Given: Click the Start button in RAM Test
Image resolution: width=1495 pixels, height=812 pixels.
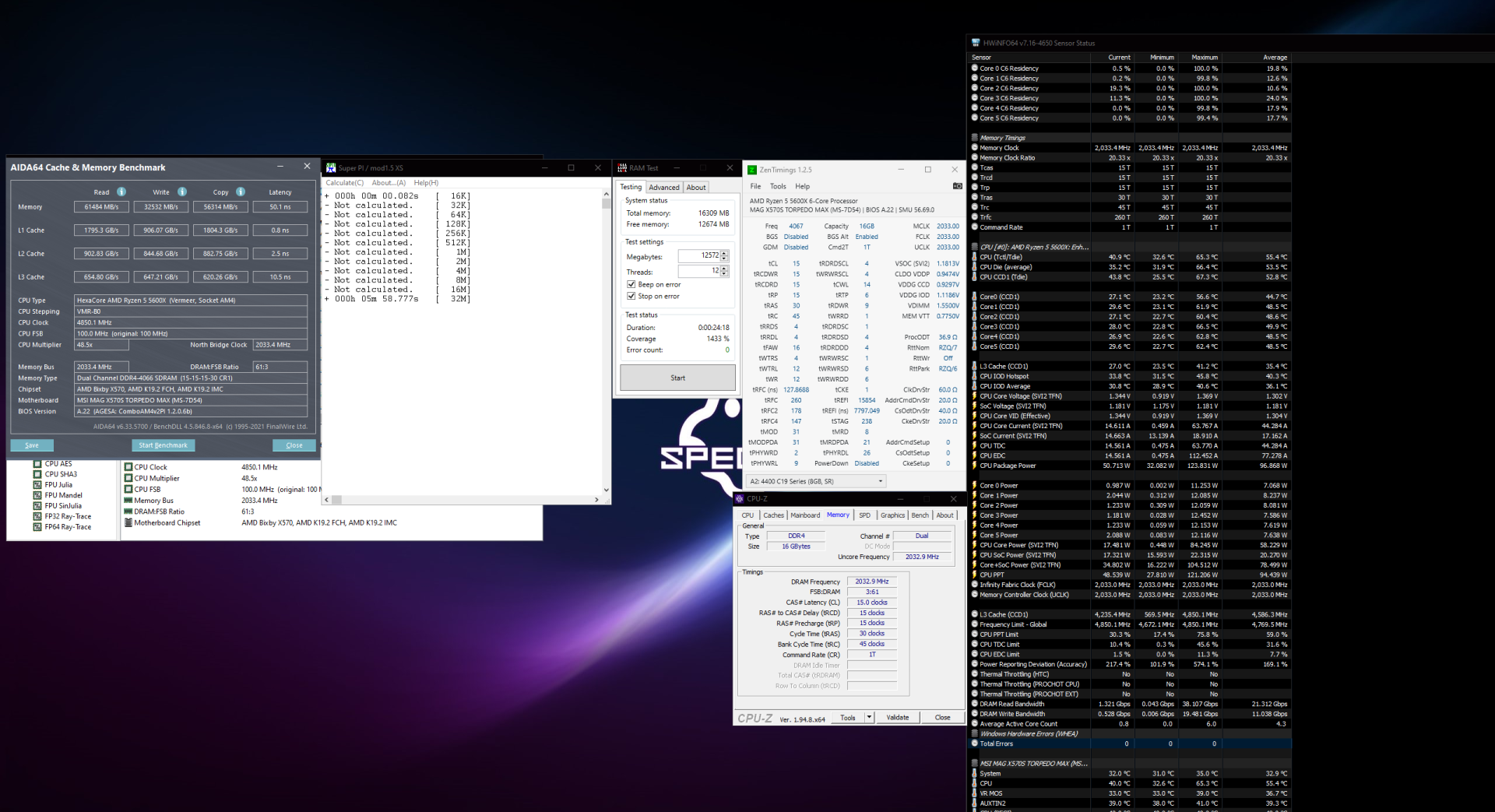Looking at the screenshot, I should pyautogui.click(x=677, y=378).
